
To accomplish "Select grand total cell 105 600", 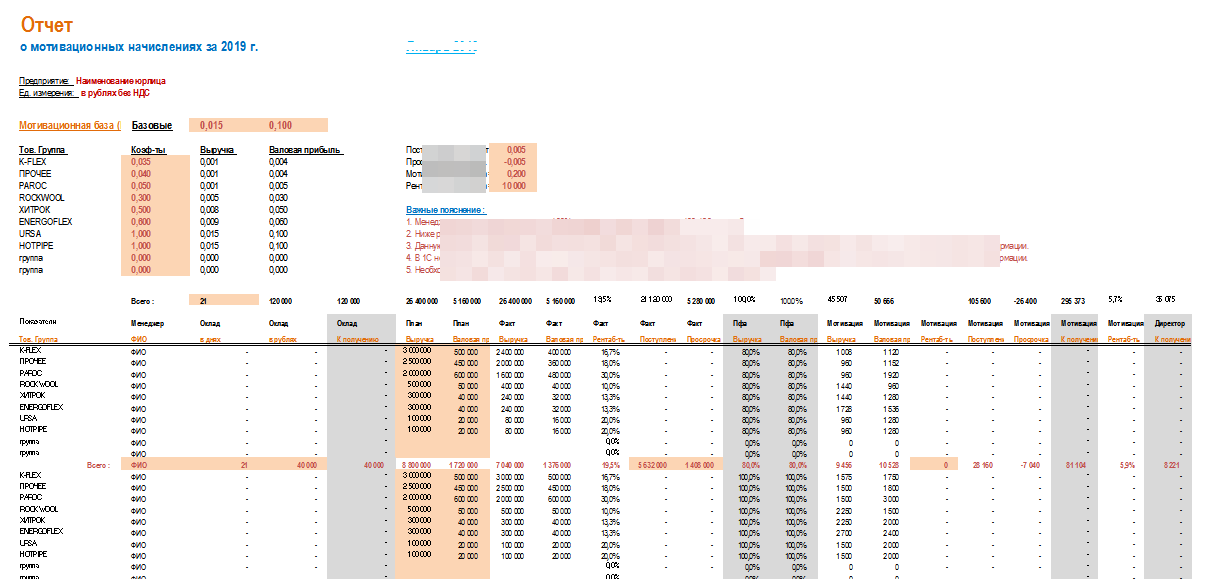I will 980,299.
